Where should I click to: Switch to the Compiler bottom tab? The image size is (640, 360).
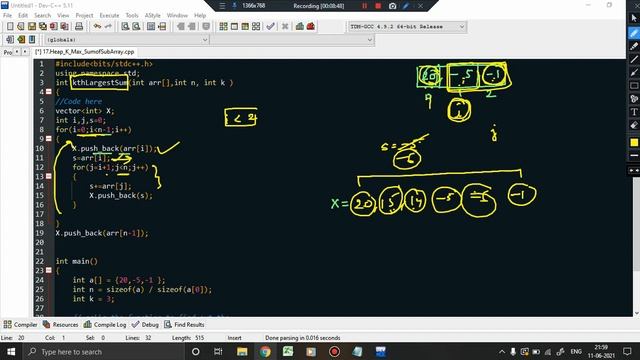click(x=20, y=324)
